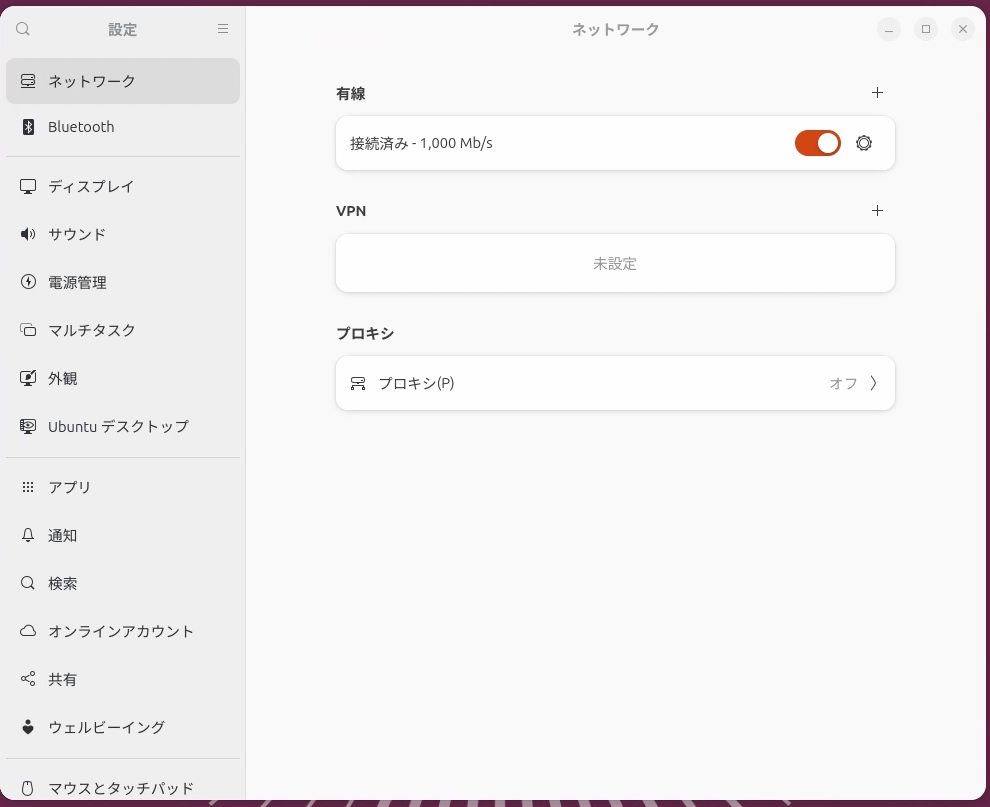Click the 検索 magnifier icon in the sidebar list
Screen dimensions: 990x807
(28, 583)
